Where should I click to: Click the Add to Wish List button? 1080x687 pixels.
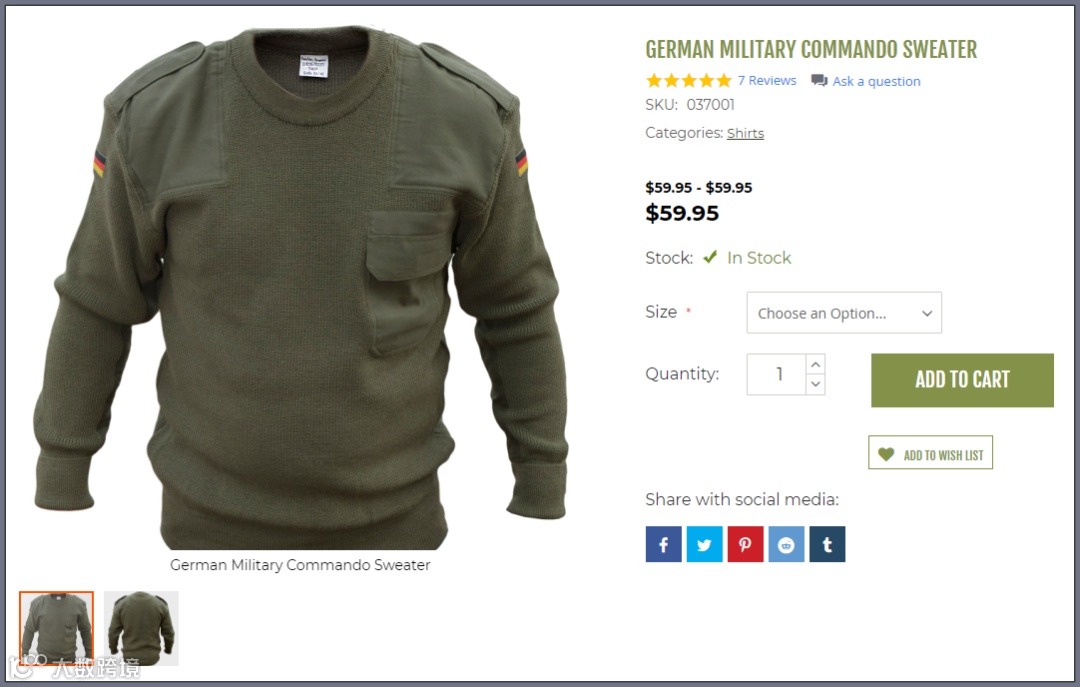931,453
